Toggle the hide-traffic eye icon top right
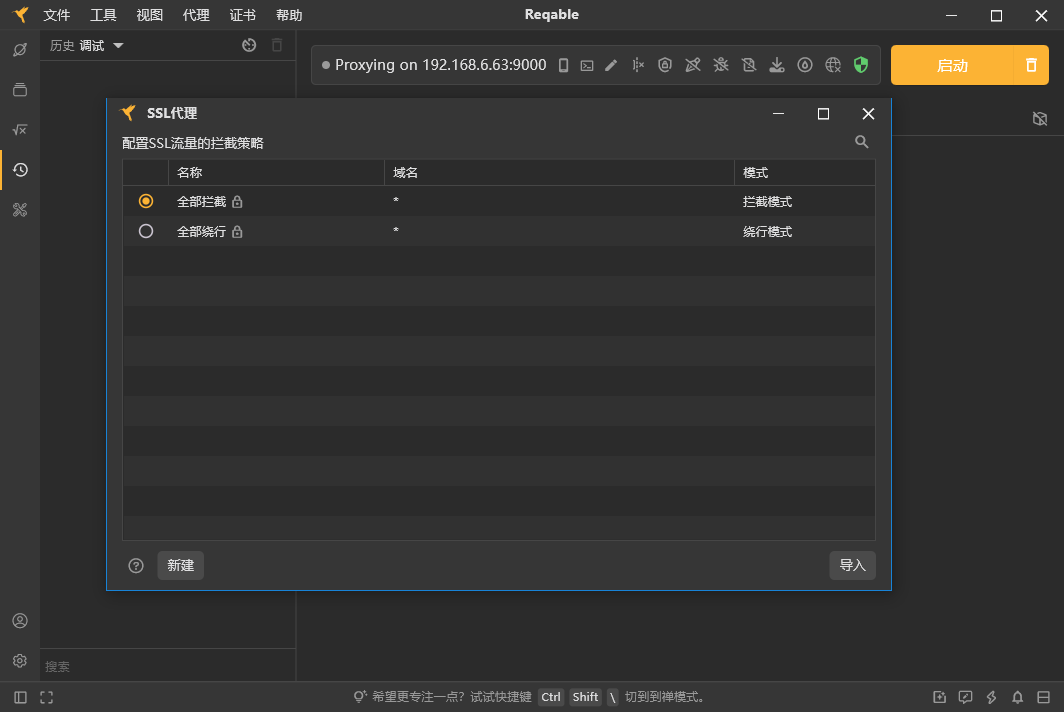The width and height of the screenshot is (1064, 712). pos(1040,118)
